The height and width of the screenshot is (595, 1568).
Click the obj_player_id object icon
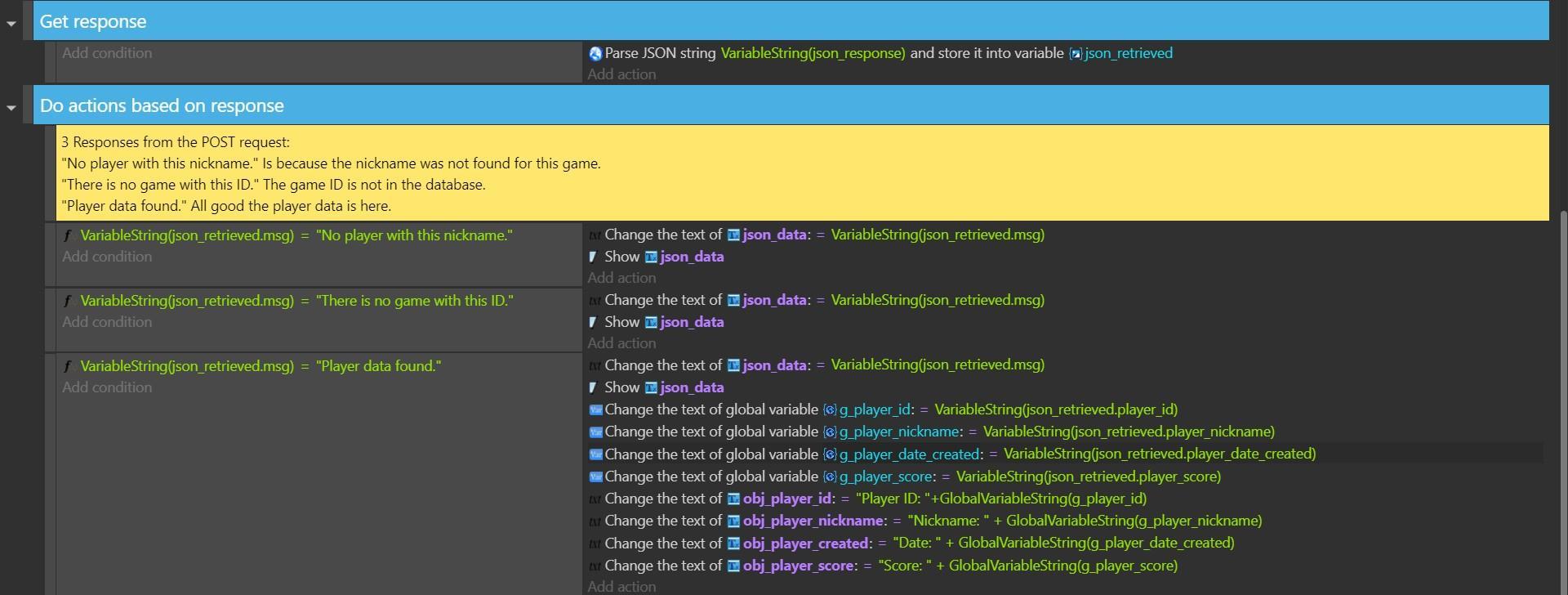[733, 499]
